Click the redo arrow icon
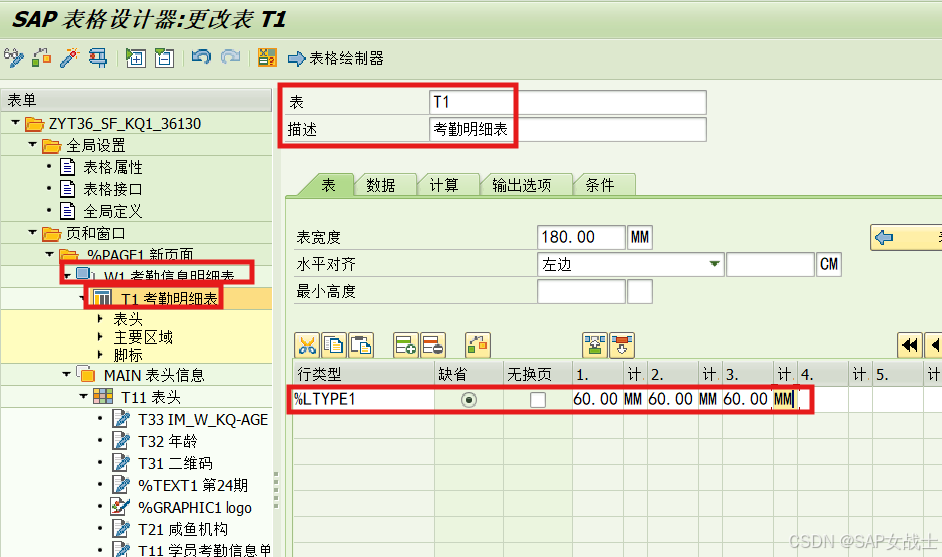This screenshot has width=942, height=557. click(230, 57)
